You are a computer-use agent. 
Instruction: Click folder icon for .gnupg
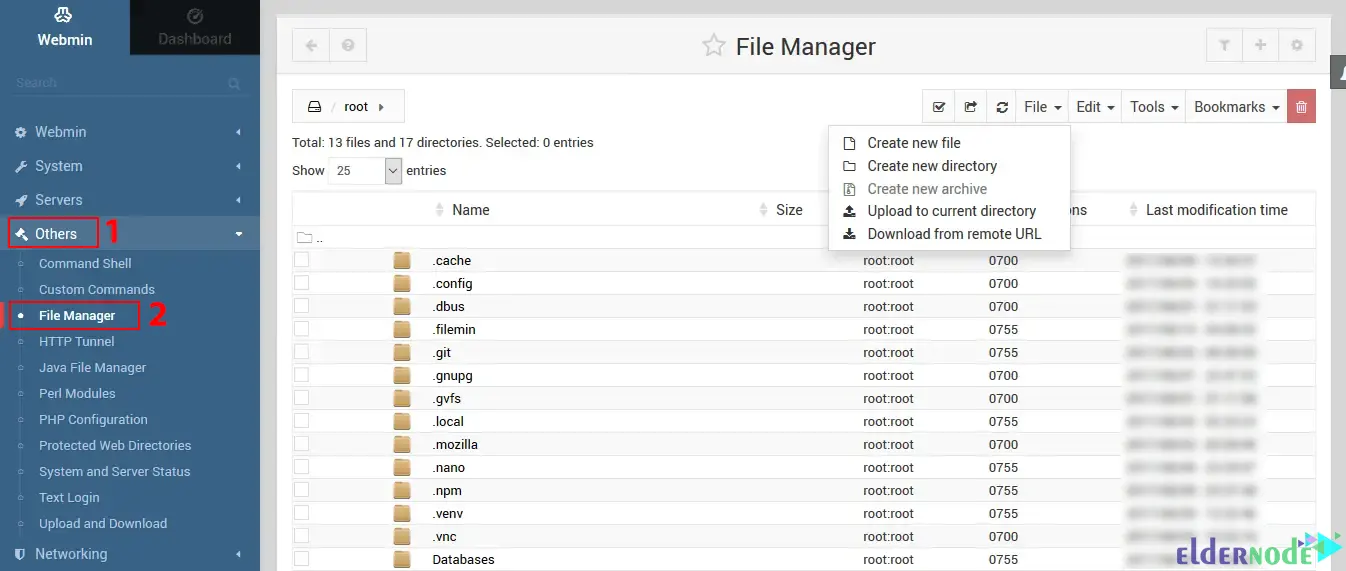tap(402, 375)
